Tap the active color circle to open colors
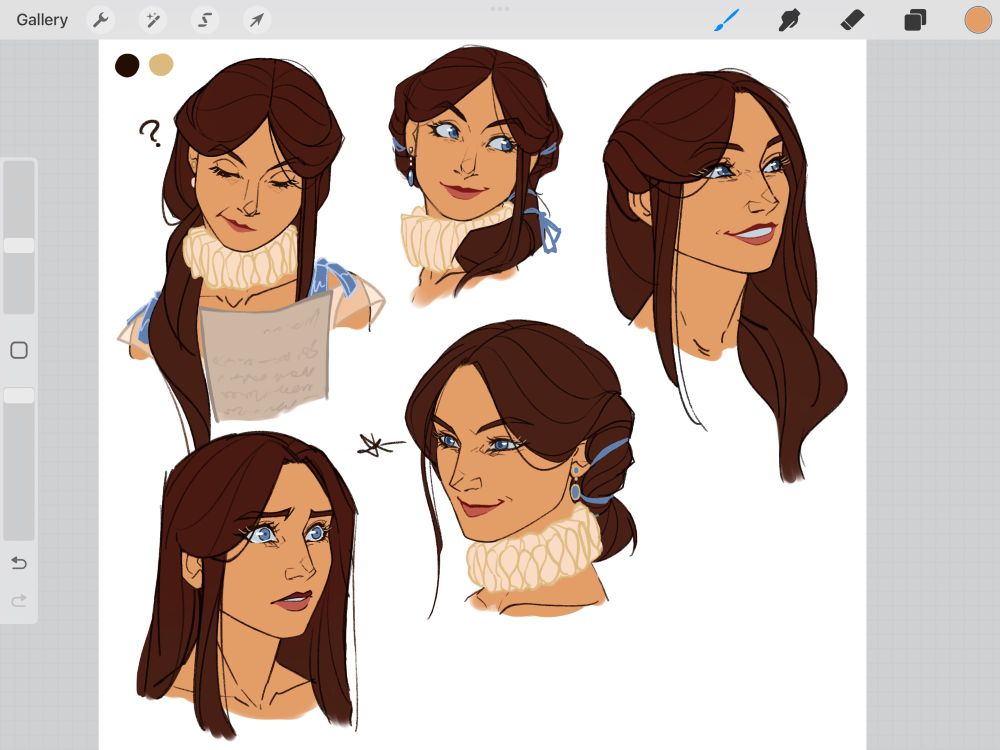The height and width of the screenshot is (750, 1000). tap(975, 20)
